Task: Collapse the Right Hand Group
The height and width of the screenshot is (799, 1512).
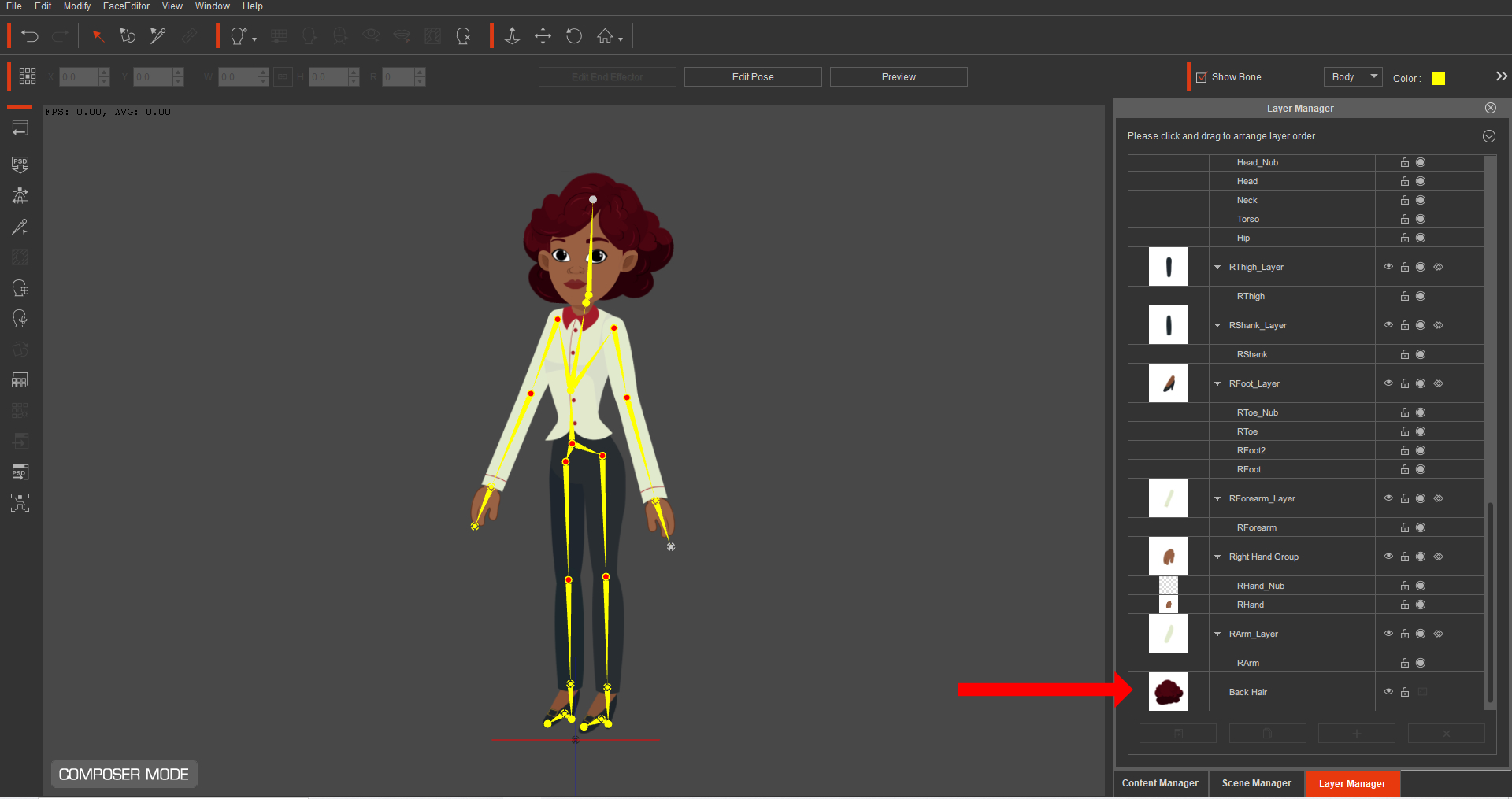Action: [1217, 557]
